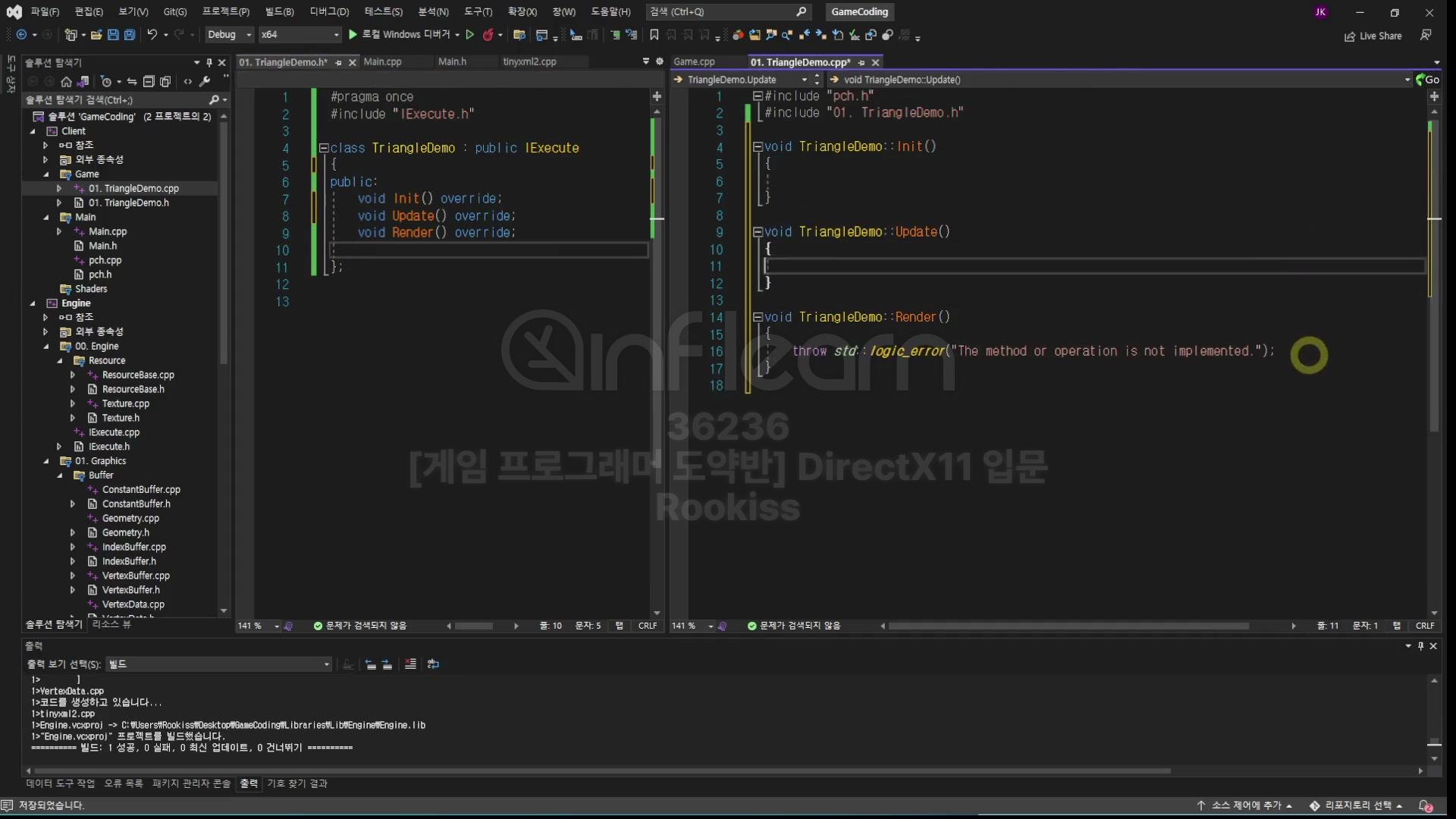This screenshot has width=1456, height=819.
Task: Toggle word wrap in the output panel
Action: (433, 664)
